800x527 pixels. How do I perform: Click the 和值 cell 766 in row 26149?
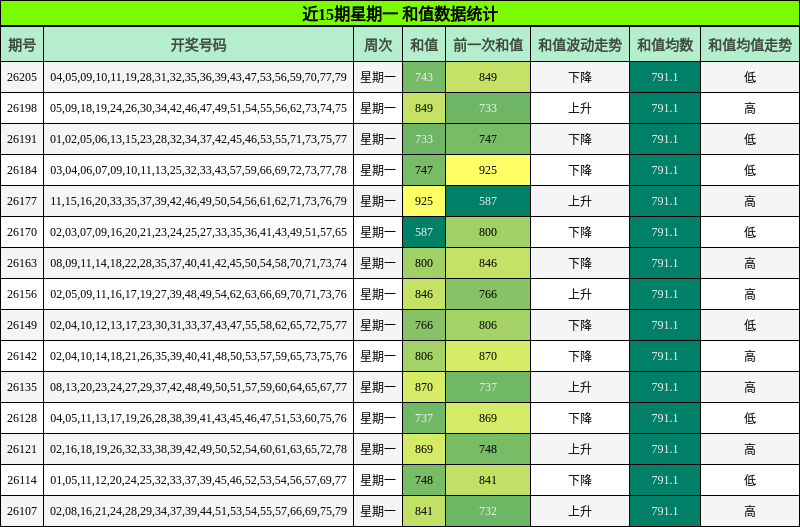click(x=424, y=325)
